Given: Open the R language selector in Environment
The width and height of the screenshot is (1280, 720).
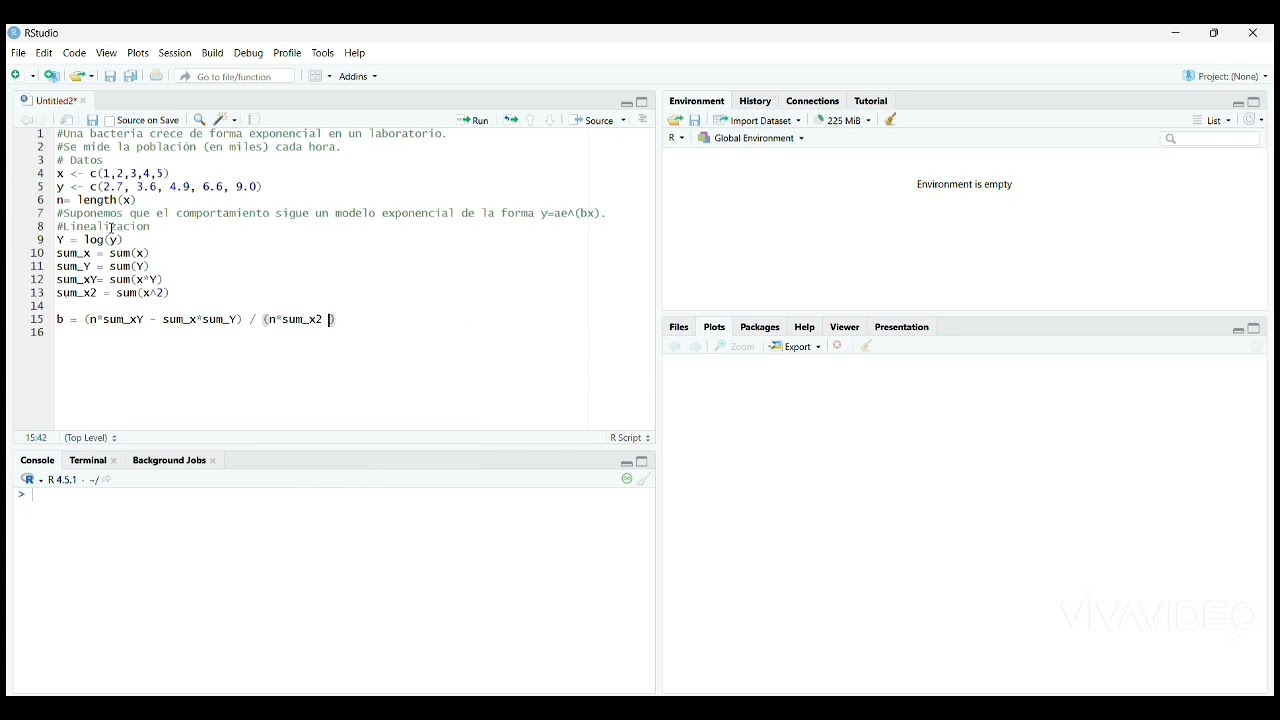Looking at the screenshot, I should 677,138.
